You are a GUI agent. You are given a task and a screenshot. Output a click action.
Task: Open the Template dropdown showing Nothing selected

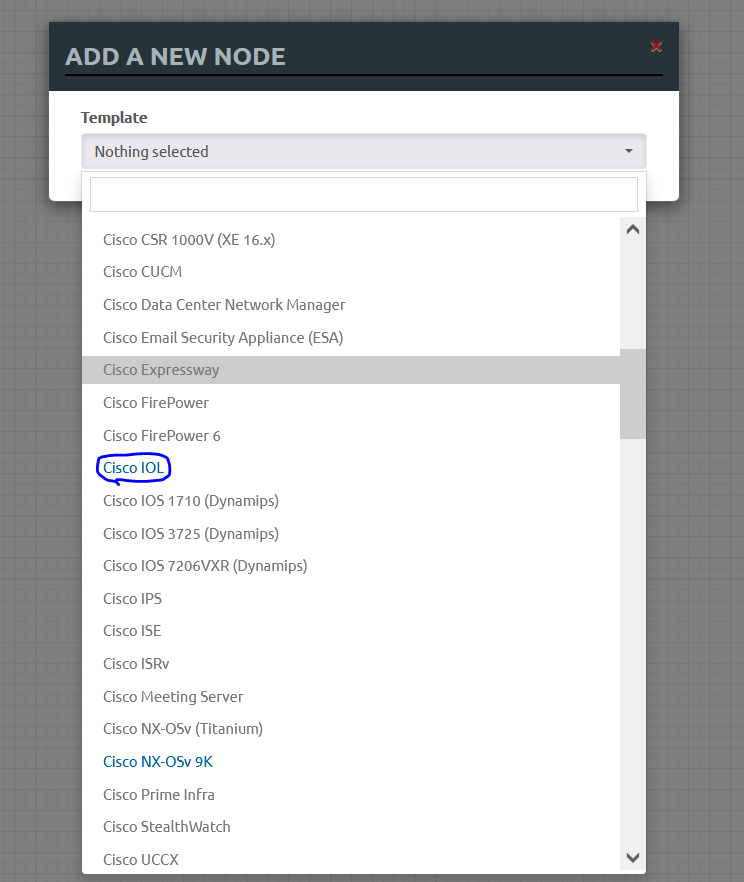(x=364, y=151)
